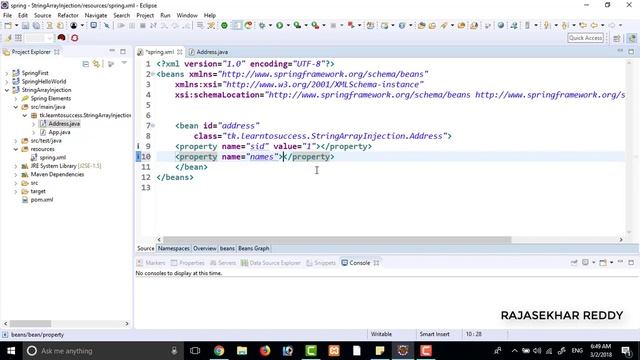Click the Save toolbar icon
The height and width of the screenshot is (360, 640).
pyautogui.click(x=25, y=26)
